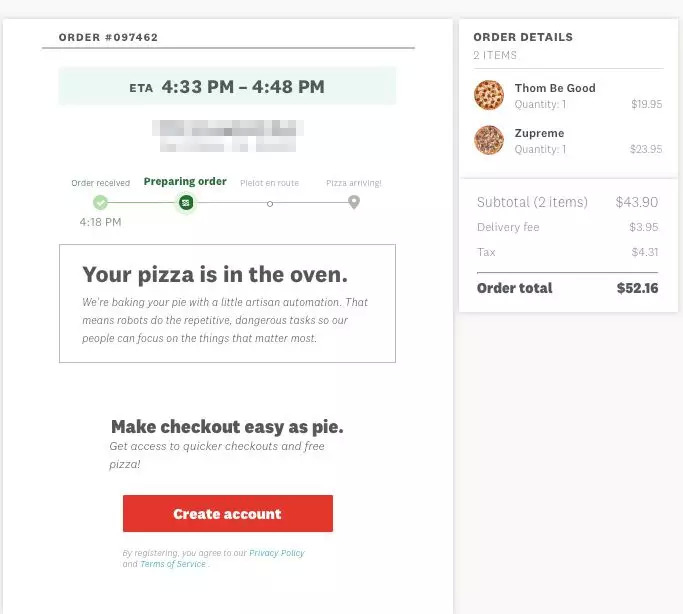Click the Pizza arriving location pin
The image size is (683, 614).
(x=354, y=202)
